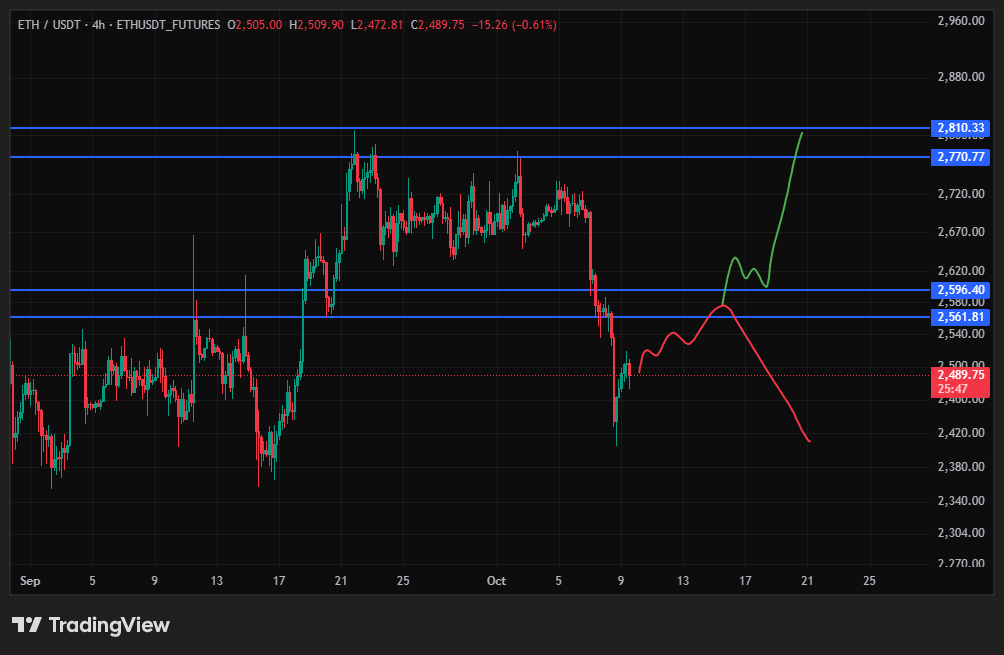Image resolution: width=1004 pixels, height=655 pixels.
Task: Click the red current price label 2,489.75
Action: tap(960, 375)
